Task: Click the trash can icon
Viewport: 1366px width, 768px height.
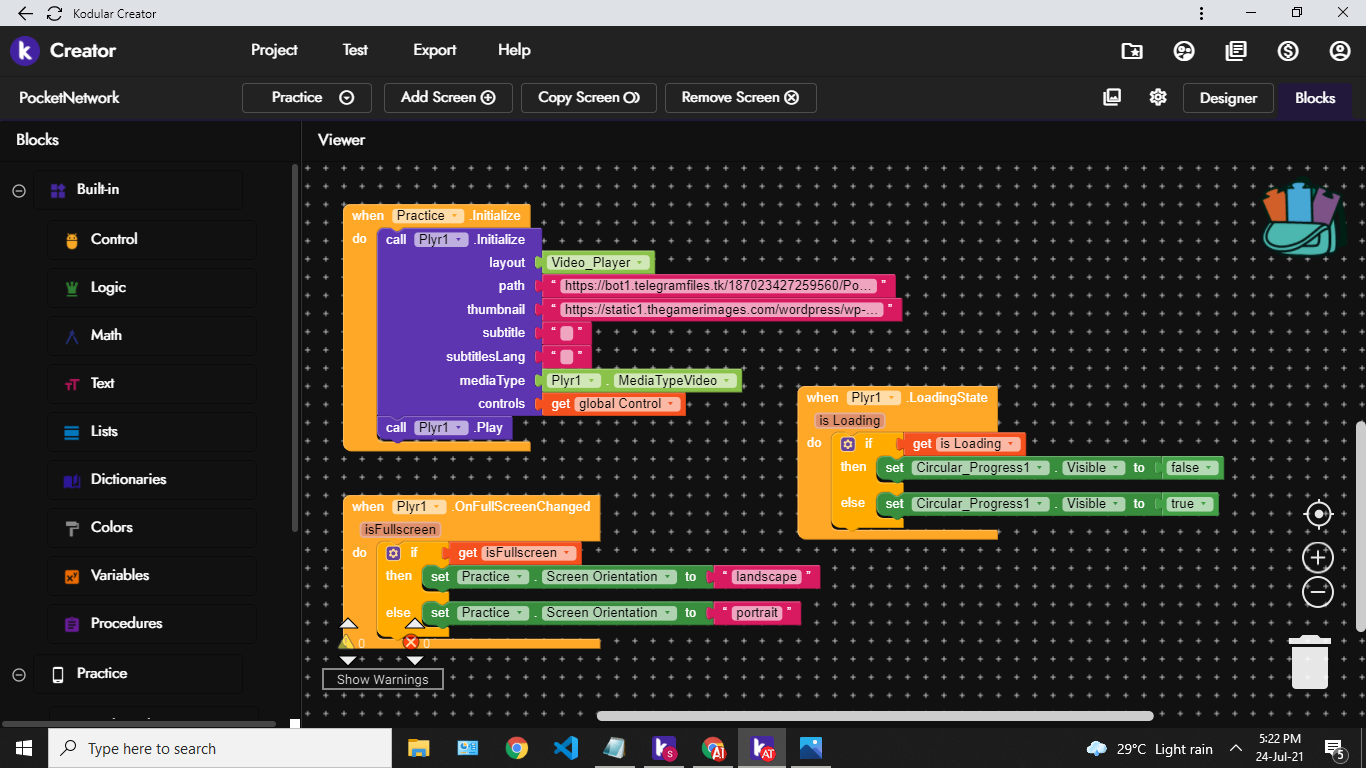Action: (1309, 662)
